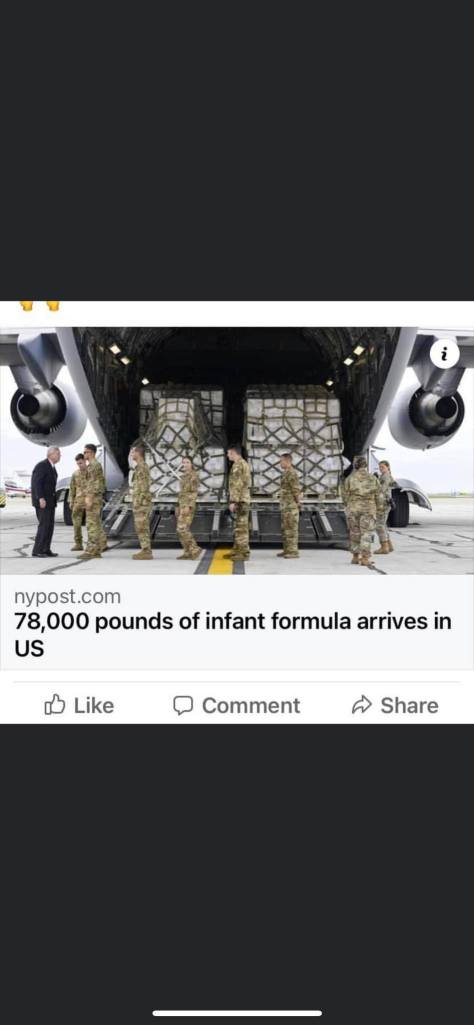Tap the right netted cargo pallet
The width and height of the screenshot is (474, 1025).
pos(293,439)
